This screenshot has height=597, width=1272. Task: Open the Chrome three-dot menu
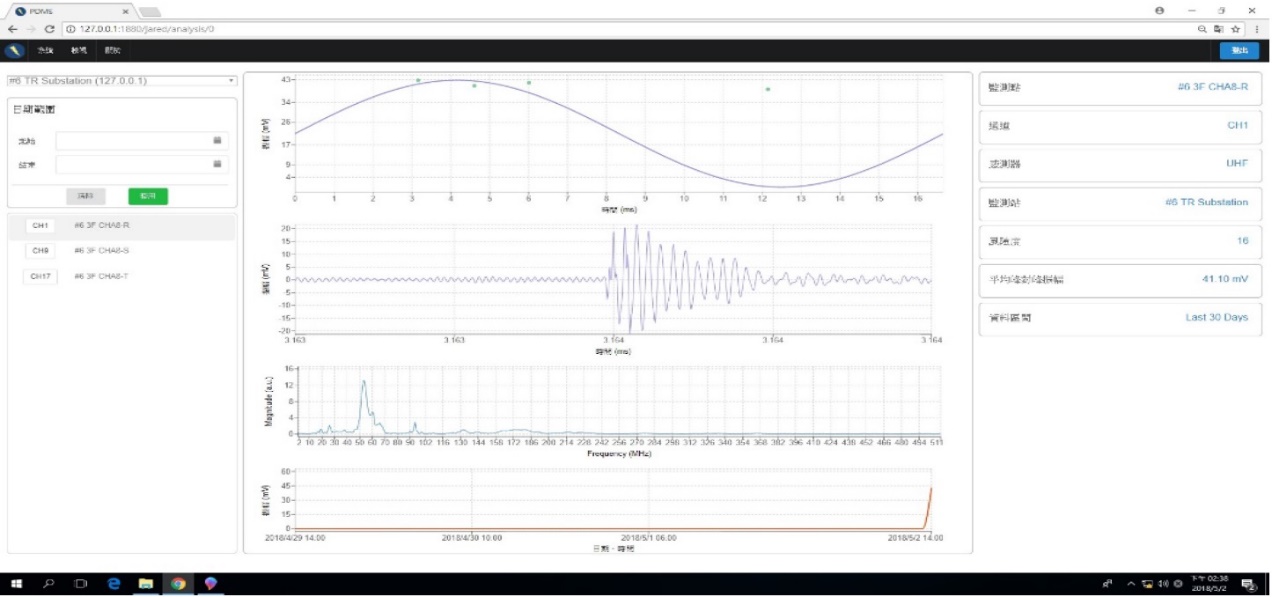[1257, 29]
